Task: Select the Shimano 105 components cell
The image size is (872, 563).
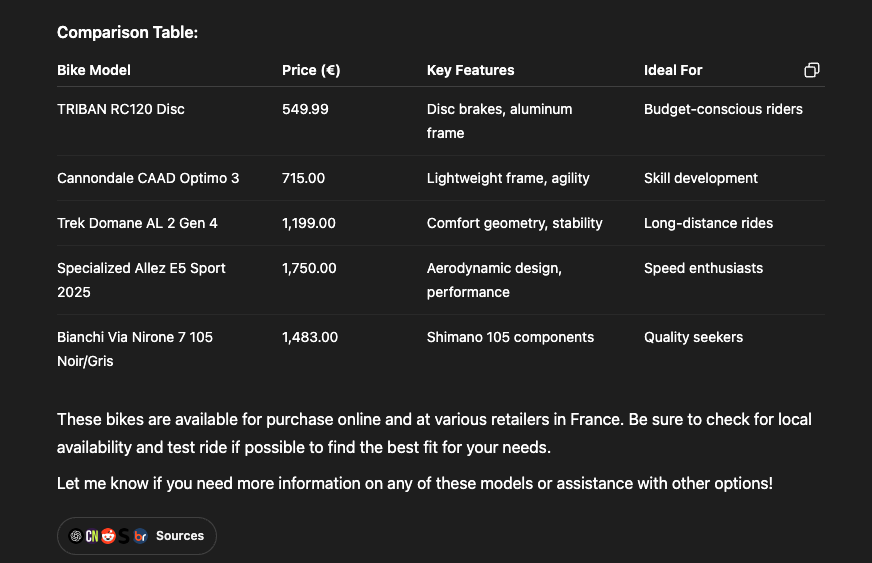Action: point(511,337)
